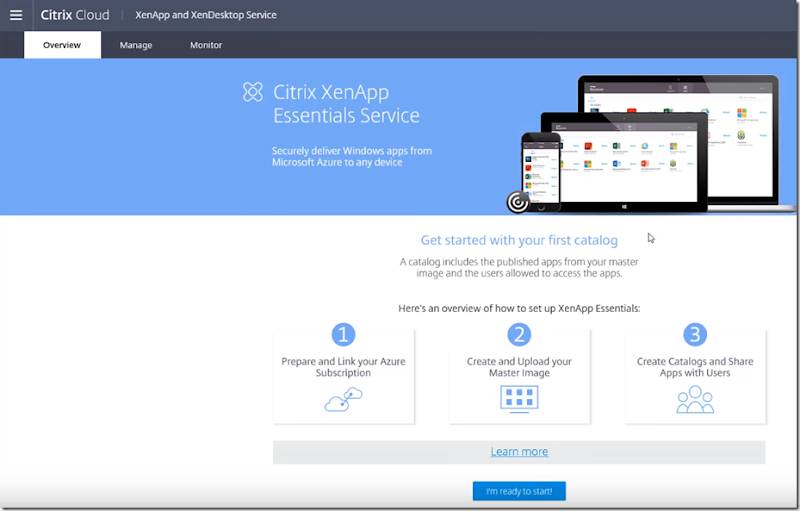Click XenApp and XenDesktop Service title
800x511 pixels.
coord(206,15)
